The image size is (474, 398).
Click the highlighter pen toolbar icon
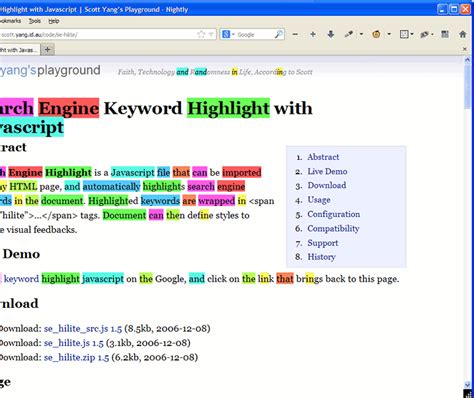349,34
